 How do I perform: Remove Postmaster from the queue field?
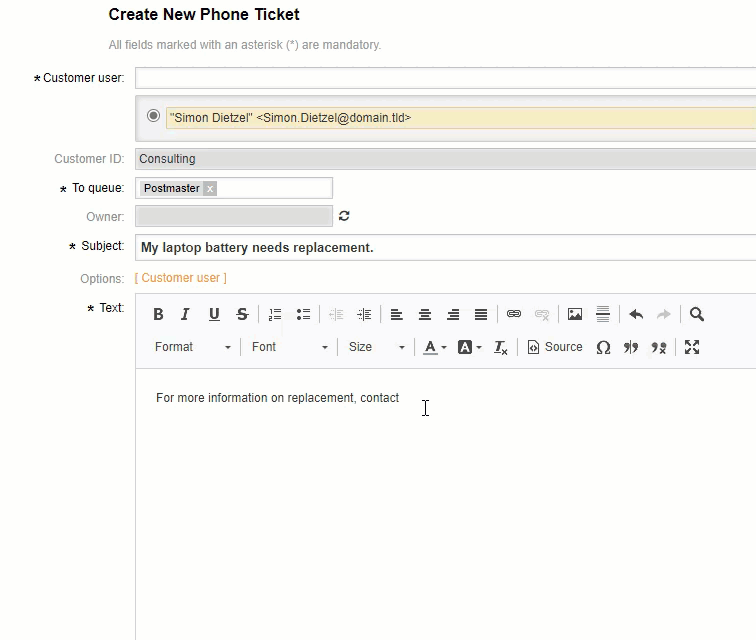(210, 189)
